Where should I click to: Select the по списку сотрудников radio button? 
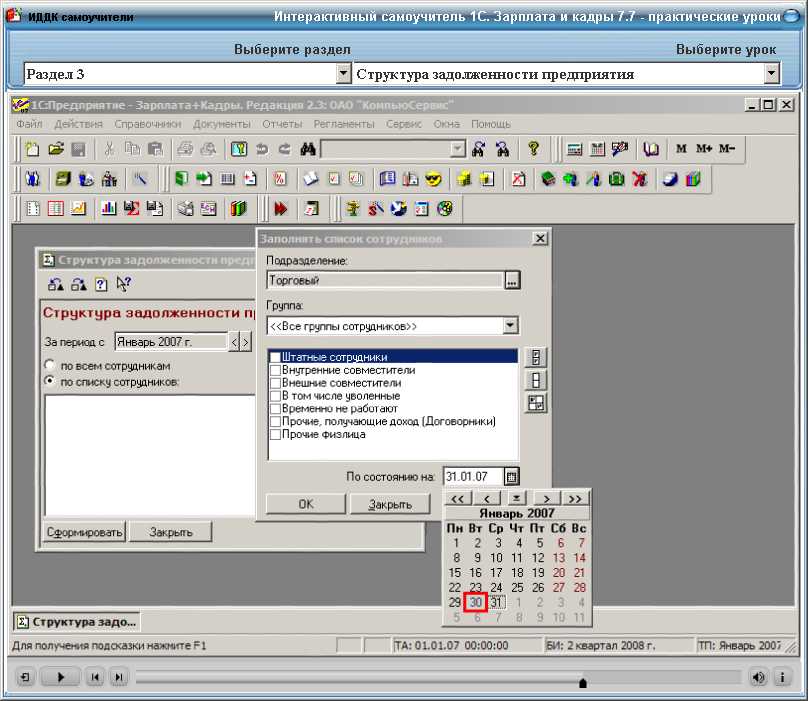click(50, 381)
